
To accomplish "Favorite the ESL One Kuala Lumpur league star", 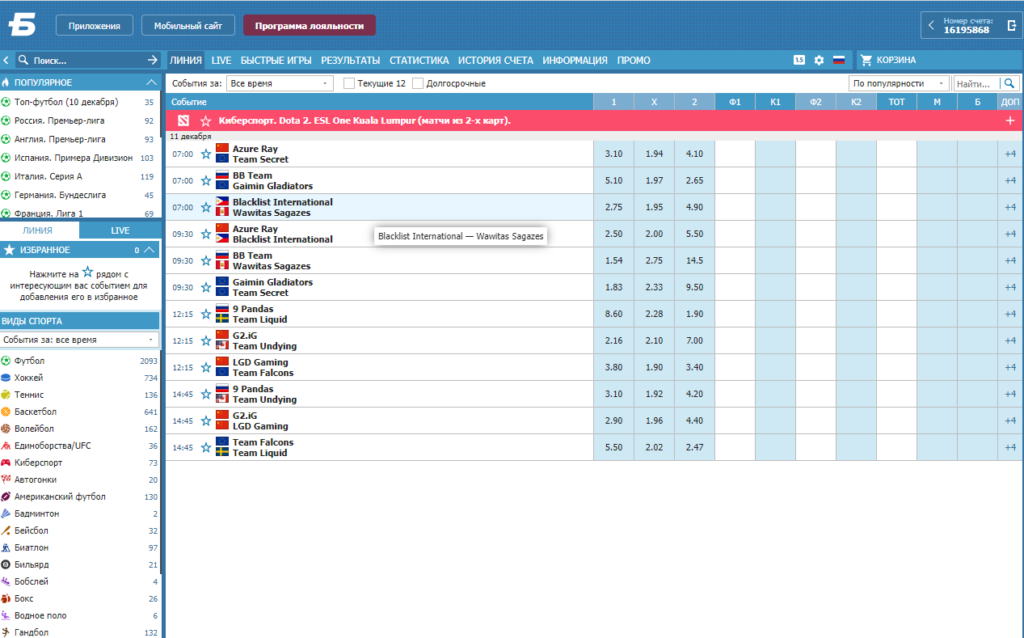I will pyautogui.click(x=206, y=121).
